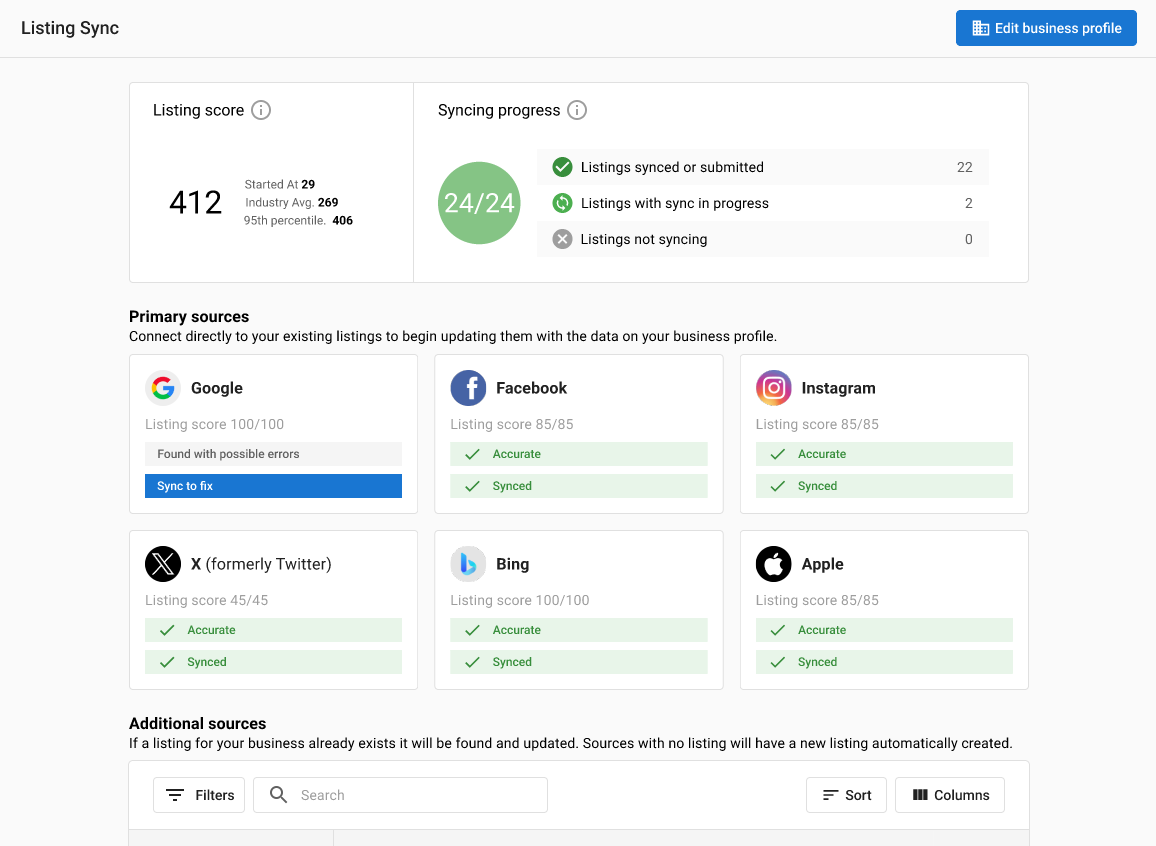Screen dimensions: 1156x846
Task: Open the Filters panel
Action: click(x=199, y=795)
